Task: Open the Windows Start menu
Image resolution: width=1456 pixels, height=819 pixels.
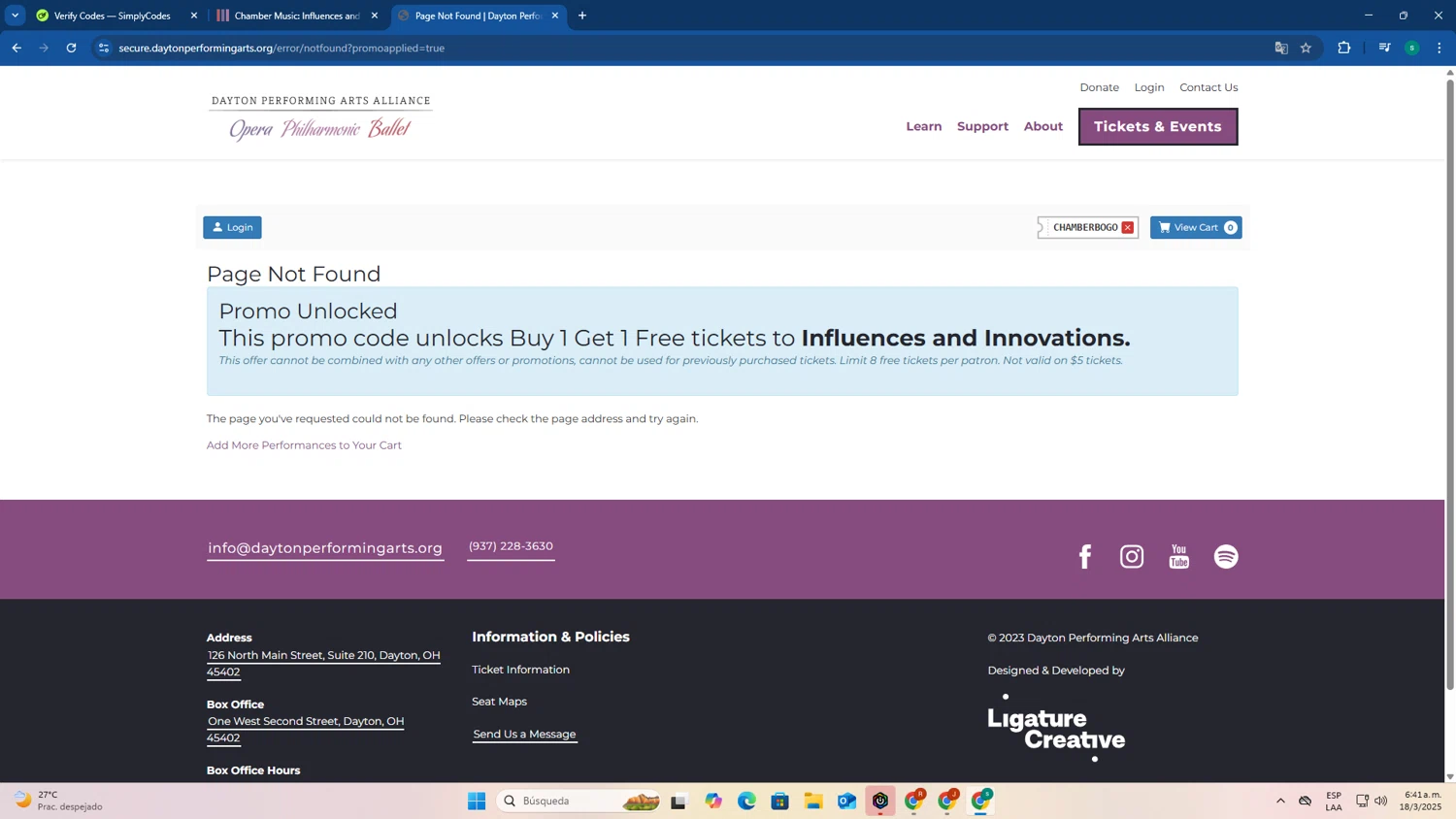Action: coord(477,801)
